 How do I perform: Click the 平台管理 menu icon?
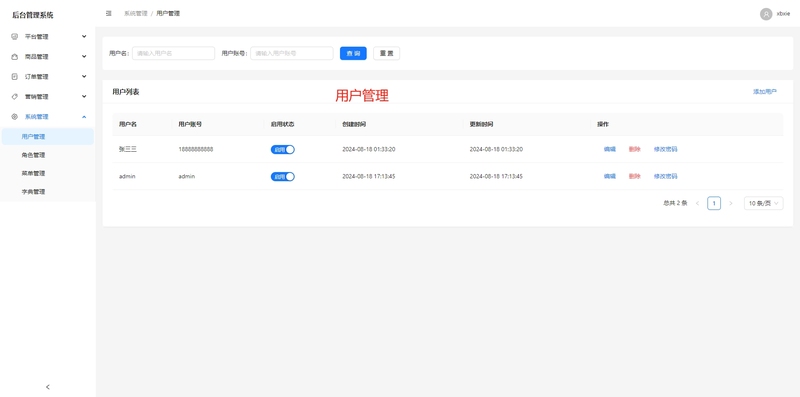click(x=14, y=37)
